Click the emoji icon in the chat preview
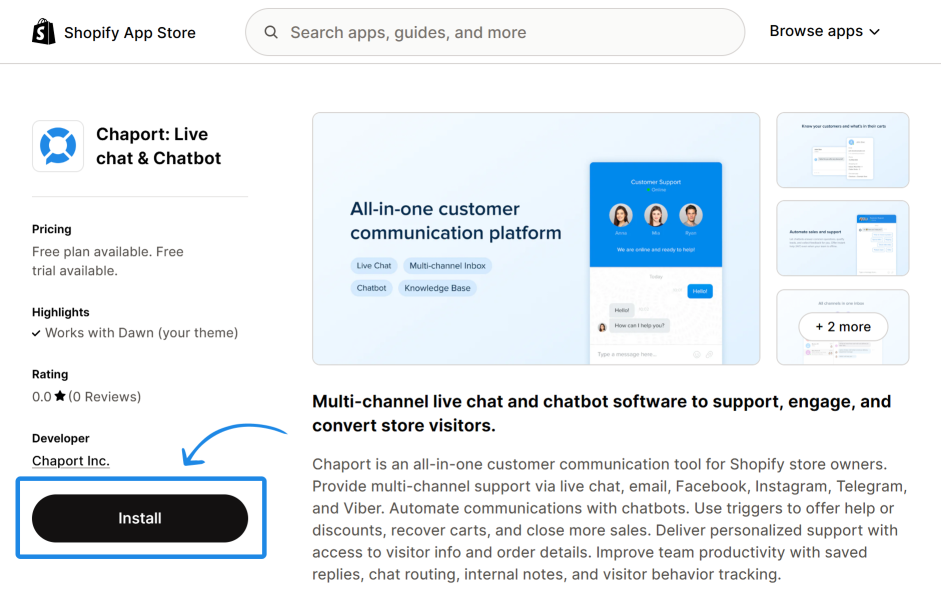The width and height of the screenshot is (941, 604). 696,353
